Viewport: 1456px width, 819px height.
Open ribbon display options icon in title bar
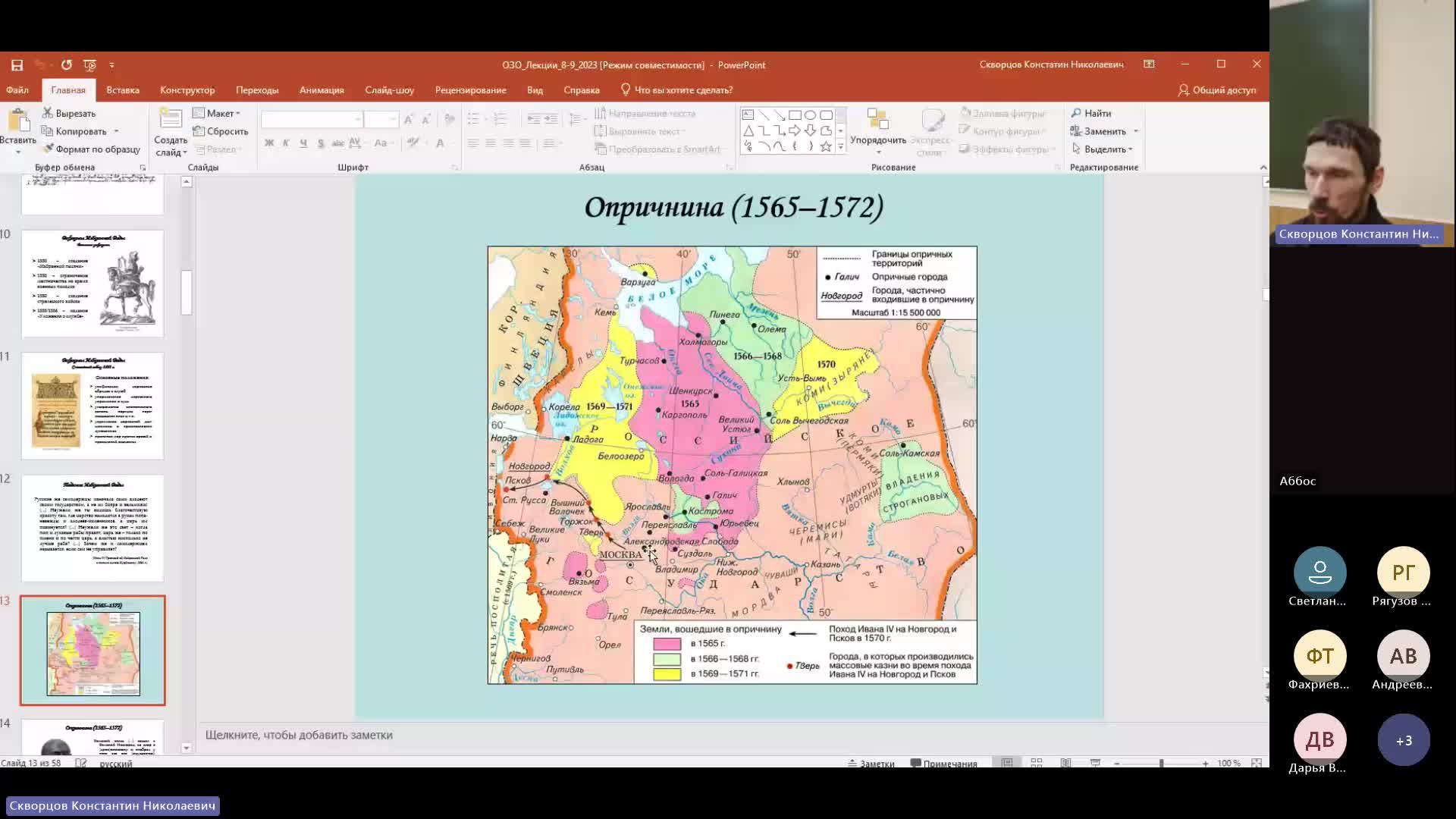pos(1149,64)
